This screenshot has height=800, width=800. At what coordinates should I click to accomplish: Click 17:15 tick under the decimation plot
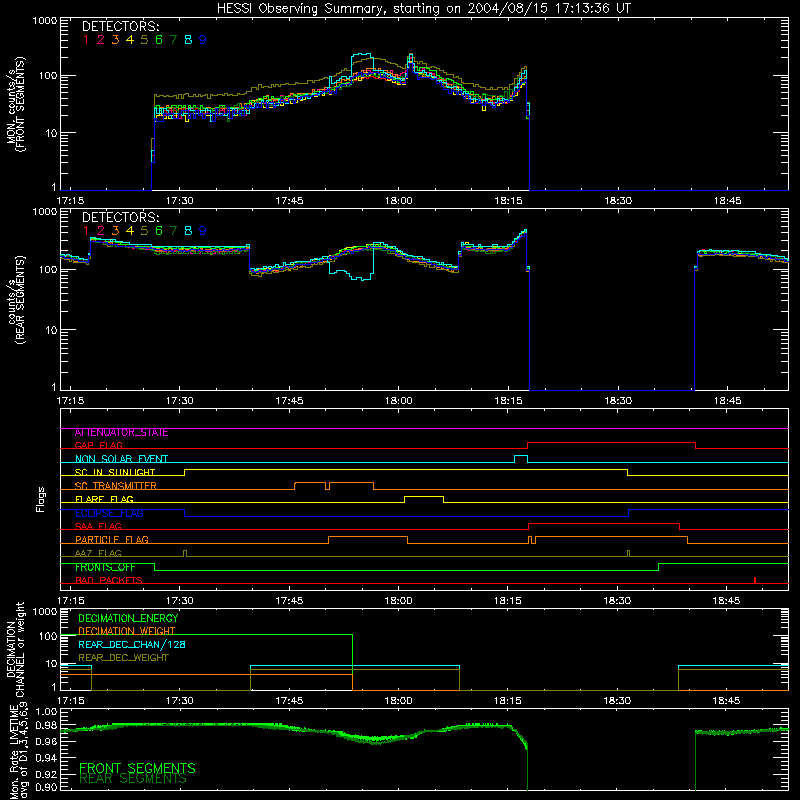70,701
